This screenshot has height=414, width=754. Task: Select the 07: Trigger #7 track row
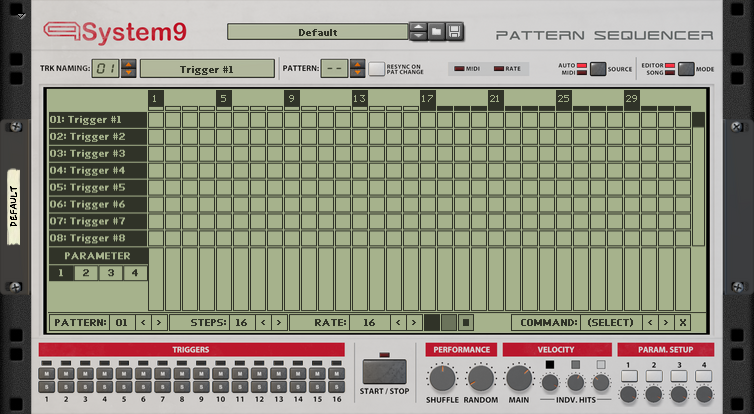tap(98, 221)
